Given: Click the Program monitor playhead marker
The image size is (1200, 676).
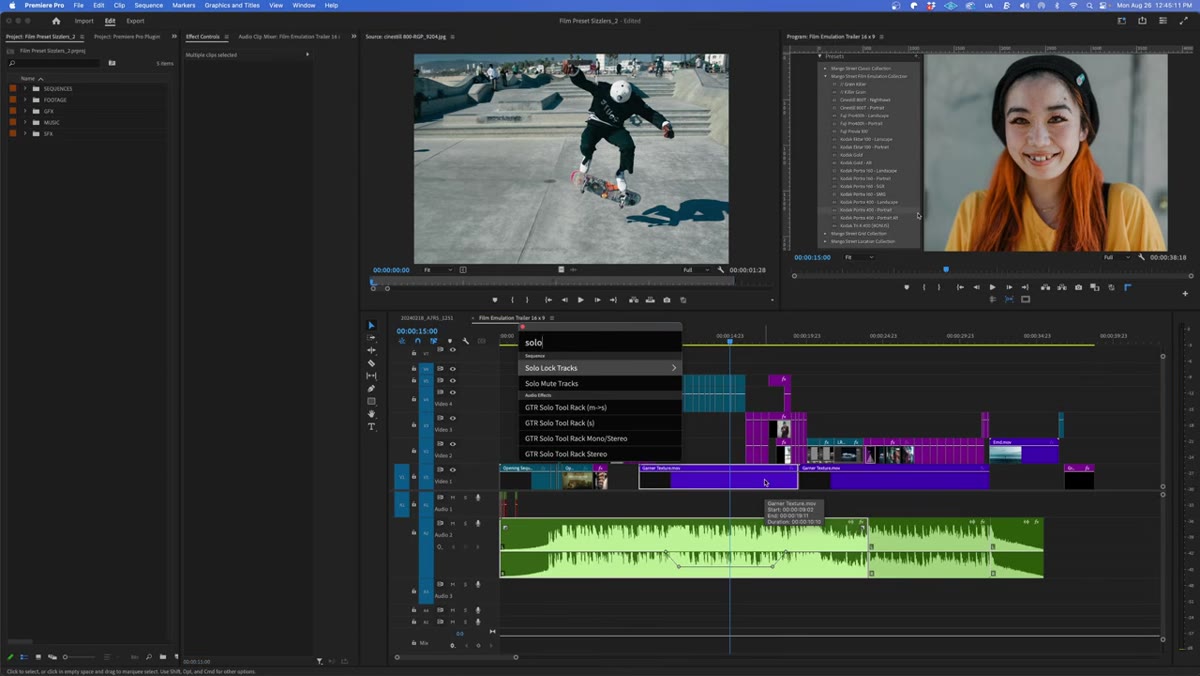Looking at the screenshot, I should click(946, 269).
